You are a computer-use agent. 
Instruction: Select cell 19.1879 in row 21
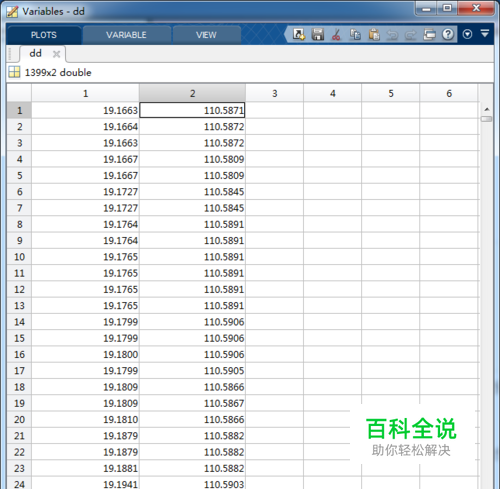coord(85,436)
